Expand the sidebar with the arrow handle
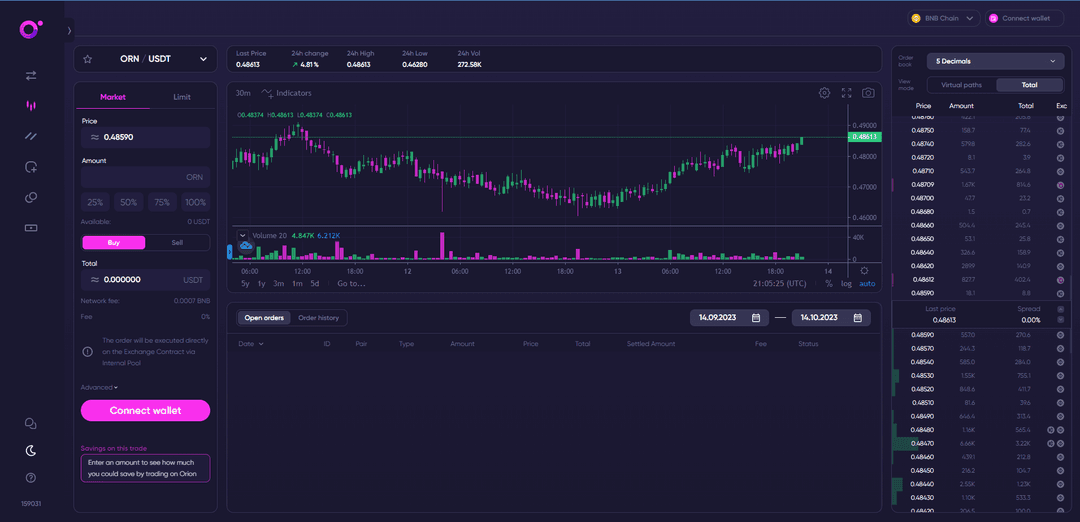 click(x=69, y=30)
